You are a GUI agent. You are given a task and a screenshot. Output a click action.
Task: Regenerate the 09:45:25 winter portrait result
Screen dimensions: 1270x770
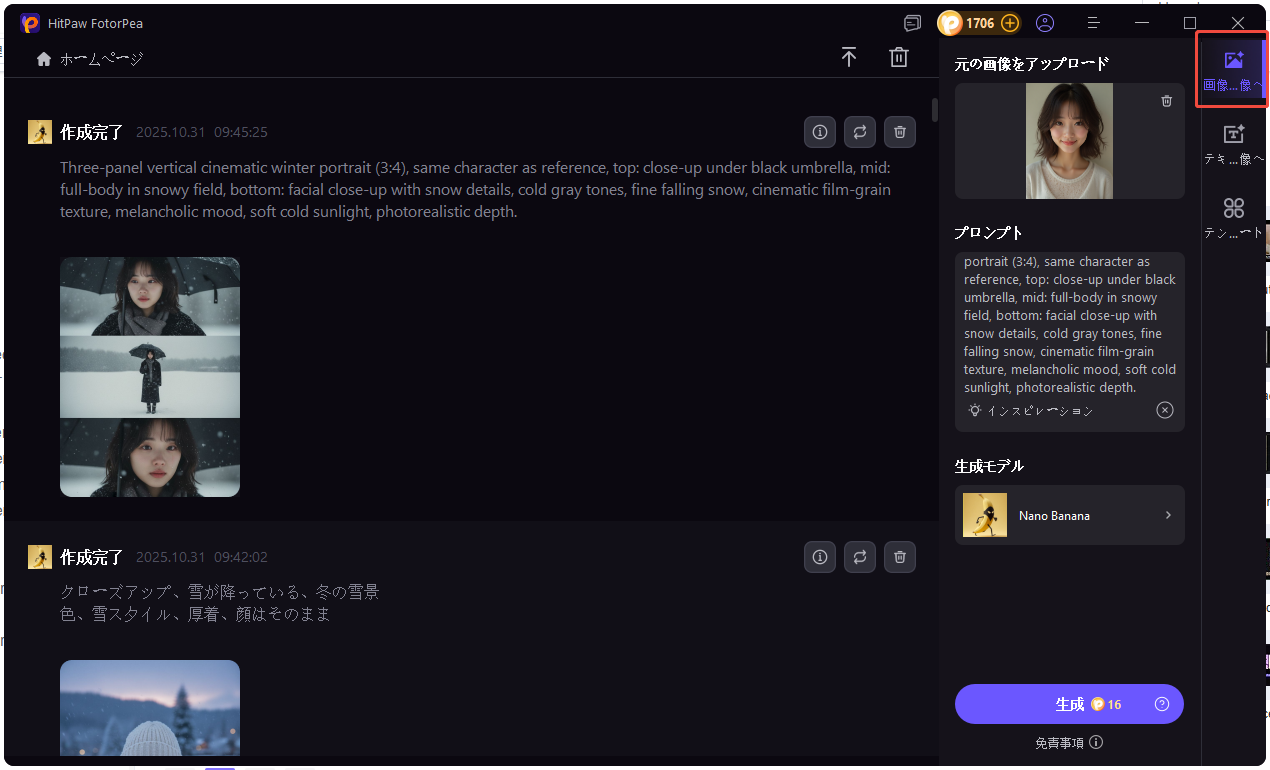(860, 132)
